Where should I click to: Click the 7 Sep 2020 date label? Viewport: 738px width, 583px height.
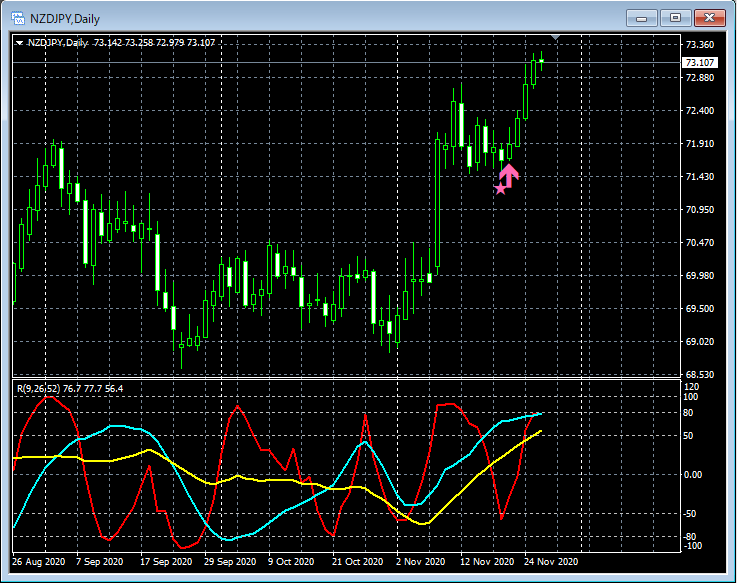[x=99, y=562]
